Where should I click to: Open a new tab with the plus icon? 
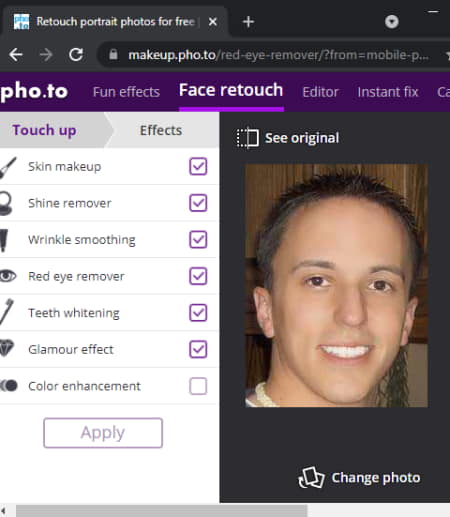point(248,22)
